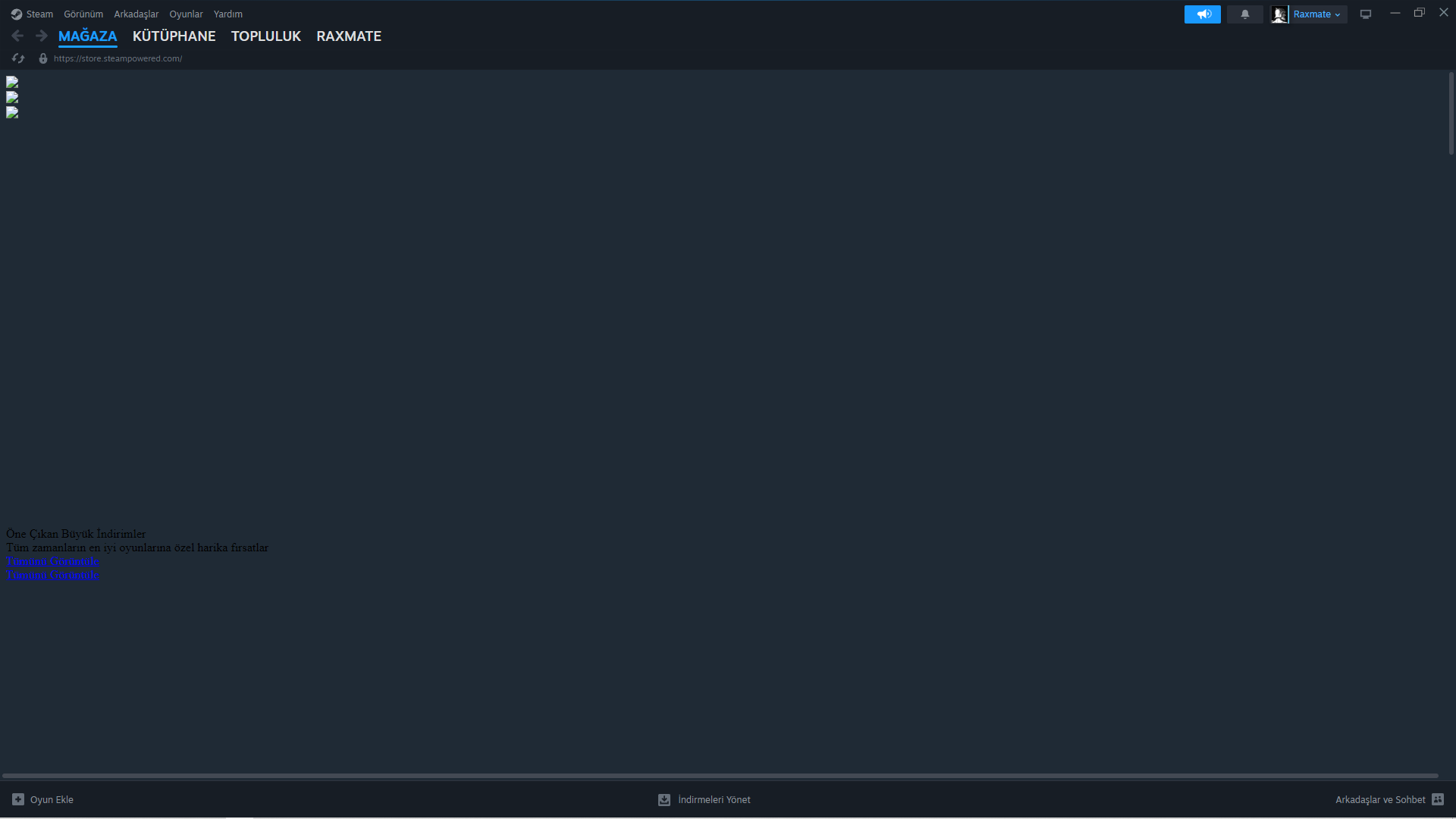This screenshot has width=1456, height=819.
Task: Open the RAXMATE profile tab
Action: tap(349, 36)
